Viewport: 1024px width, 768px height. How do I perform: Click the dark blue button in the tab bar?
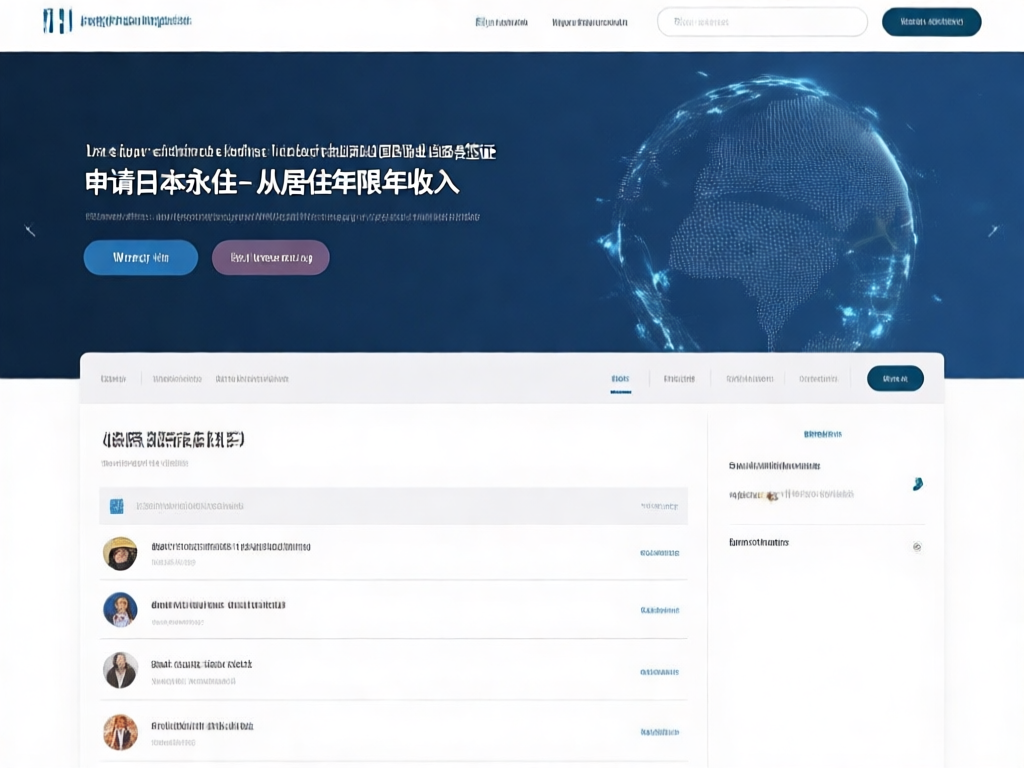pos(895,378)
